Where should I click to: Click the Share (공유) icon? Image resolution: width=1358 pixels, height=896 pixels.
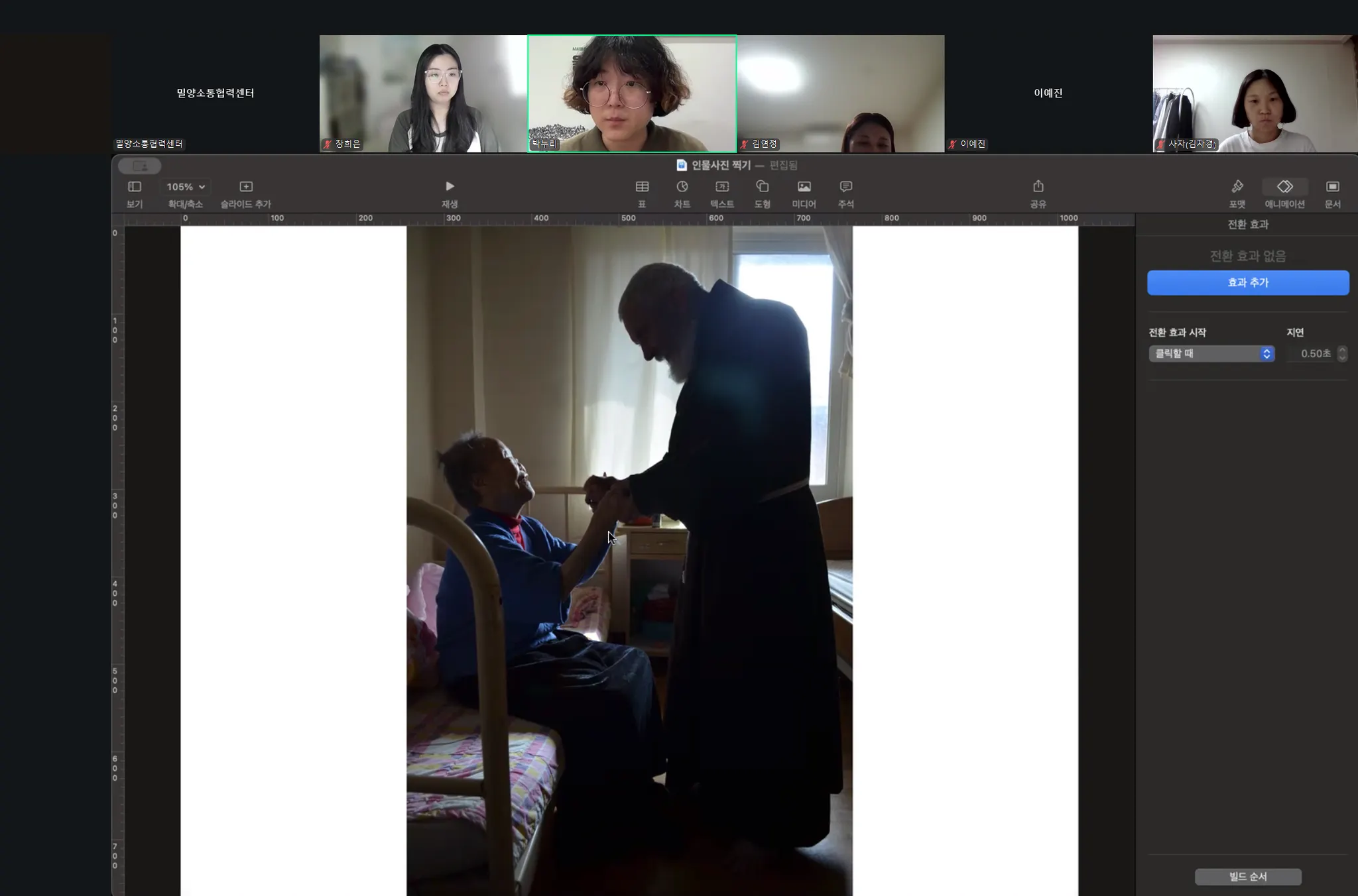point(1038,188)
